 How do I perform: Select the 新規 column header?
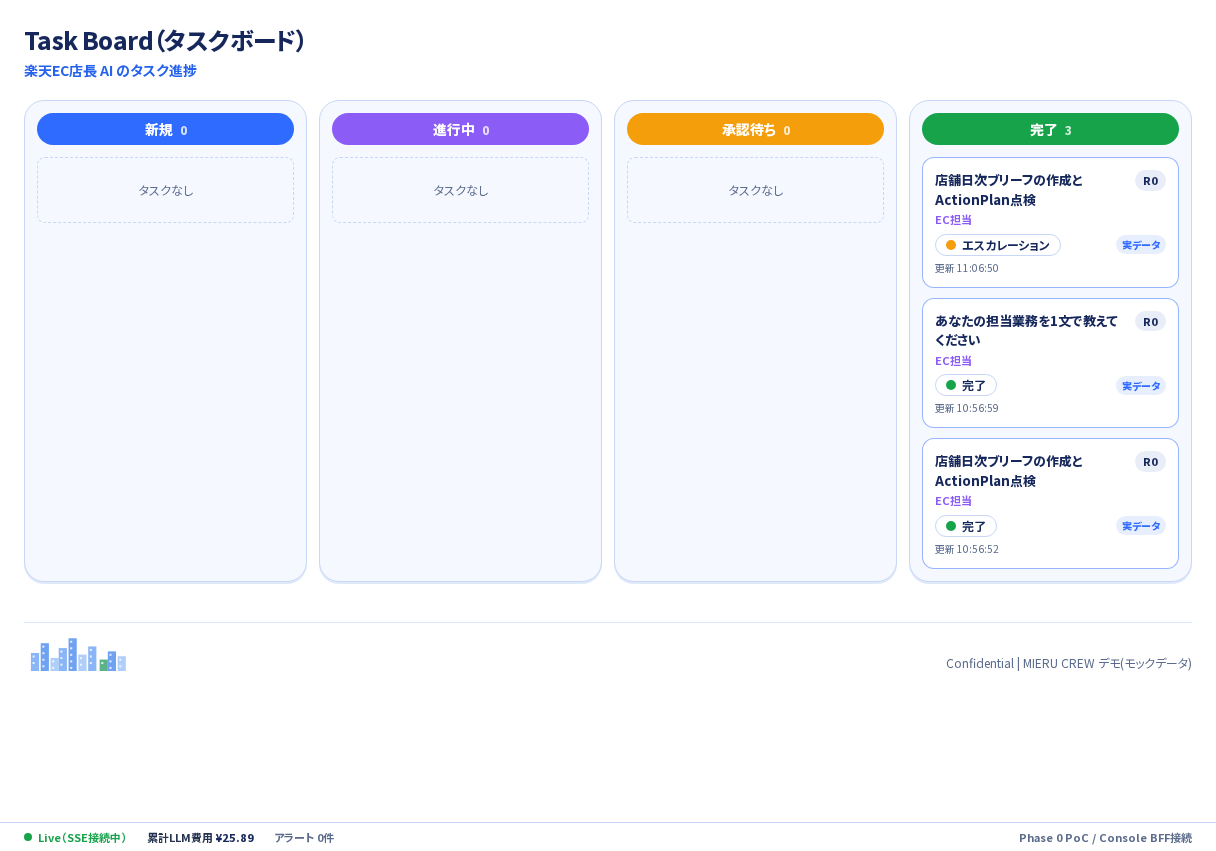coord(165,129)
